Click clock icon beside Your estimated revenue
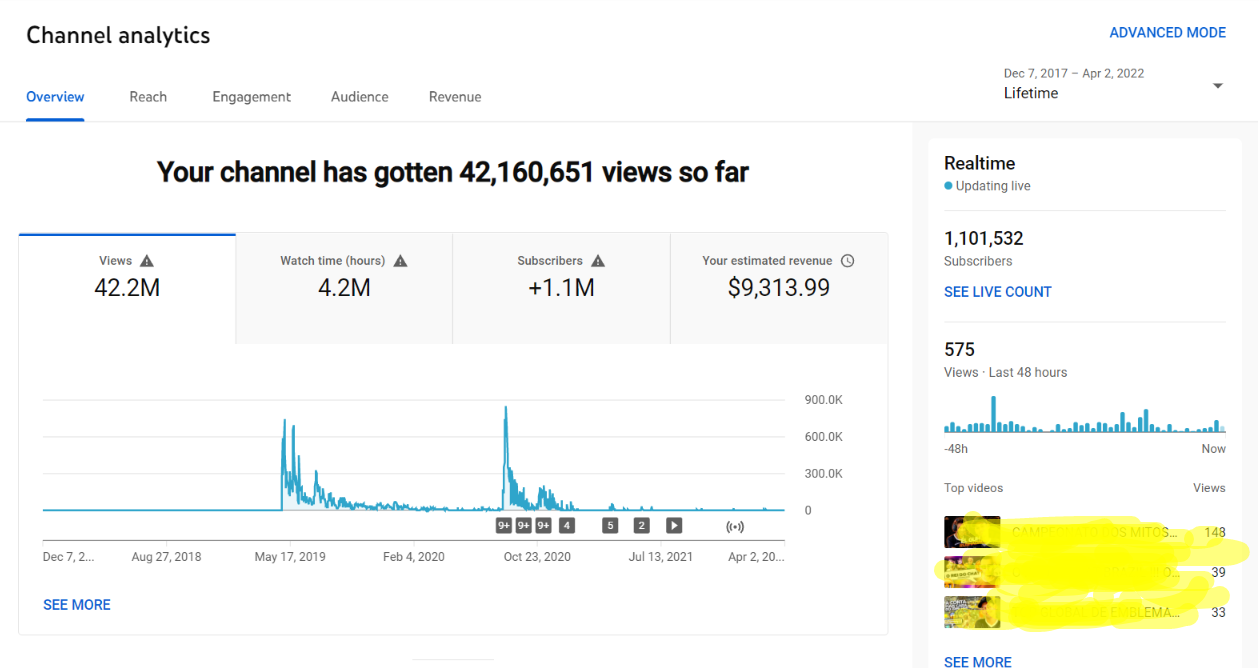 coord(847,261)
